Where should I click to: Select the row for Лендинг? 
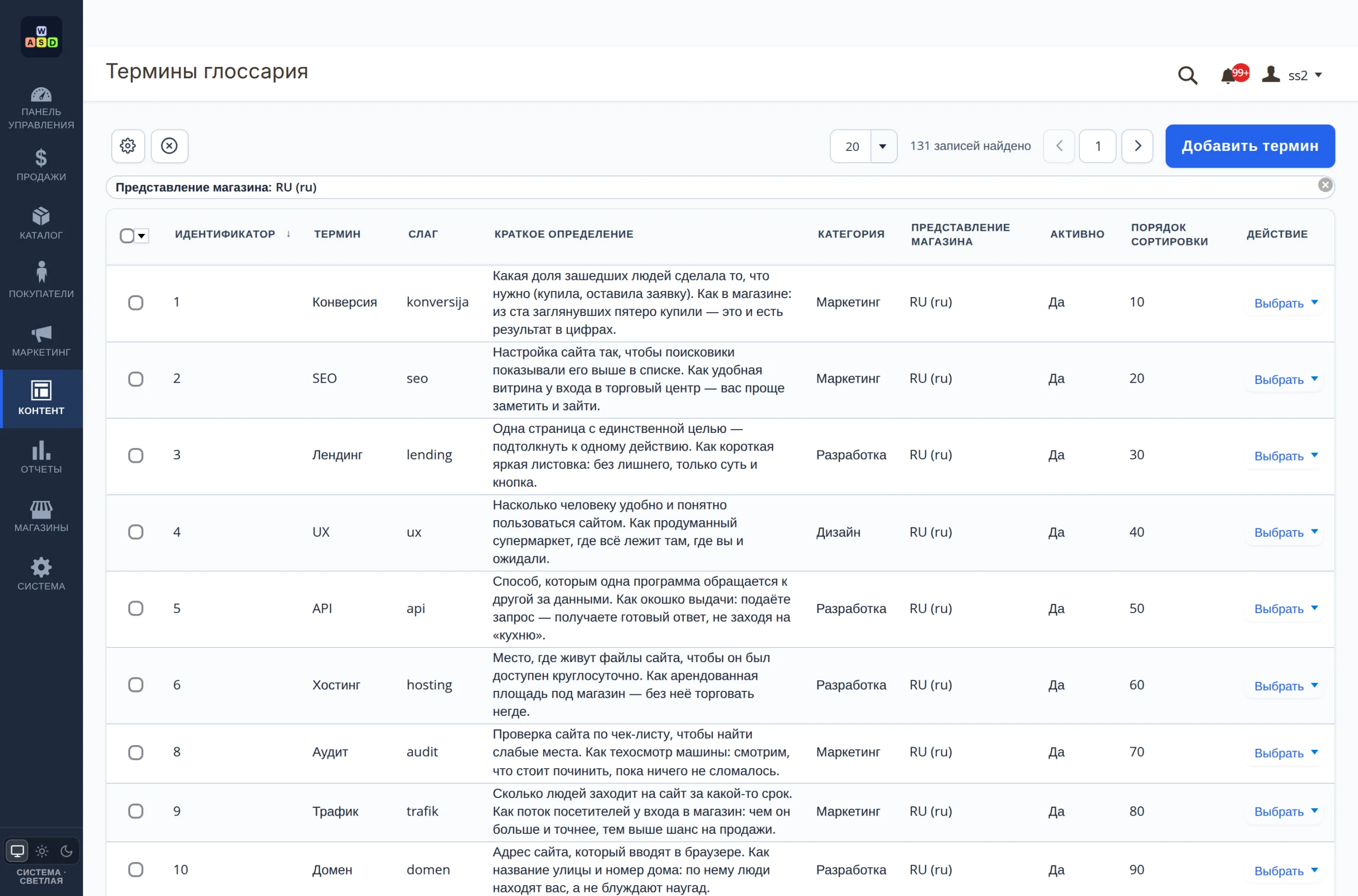(135, 455)
